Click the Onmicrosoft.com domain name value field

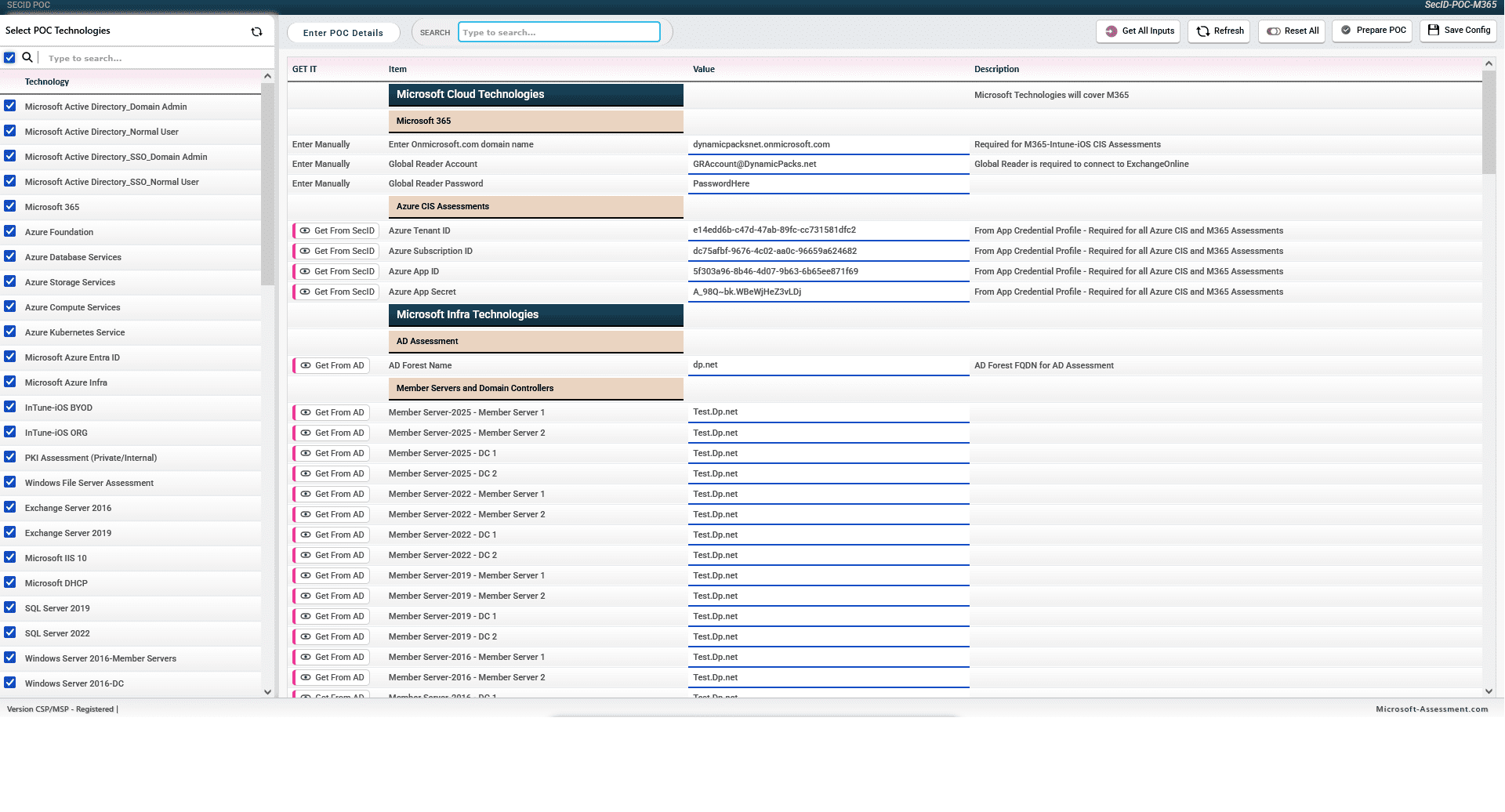coord(829,144)
